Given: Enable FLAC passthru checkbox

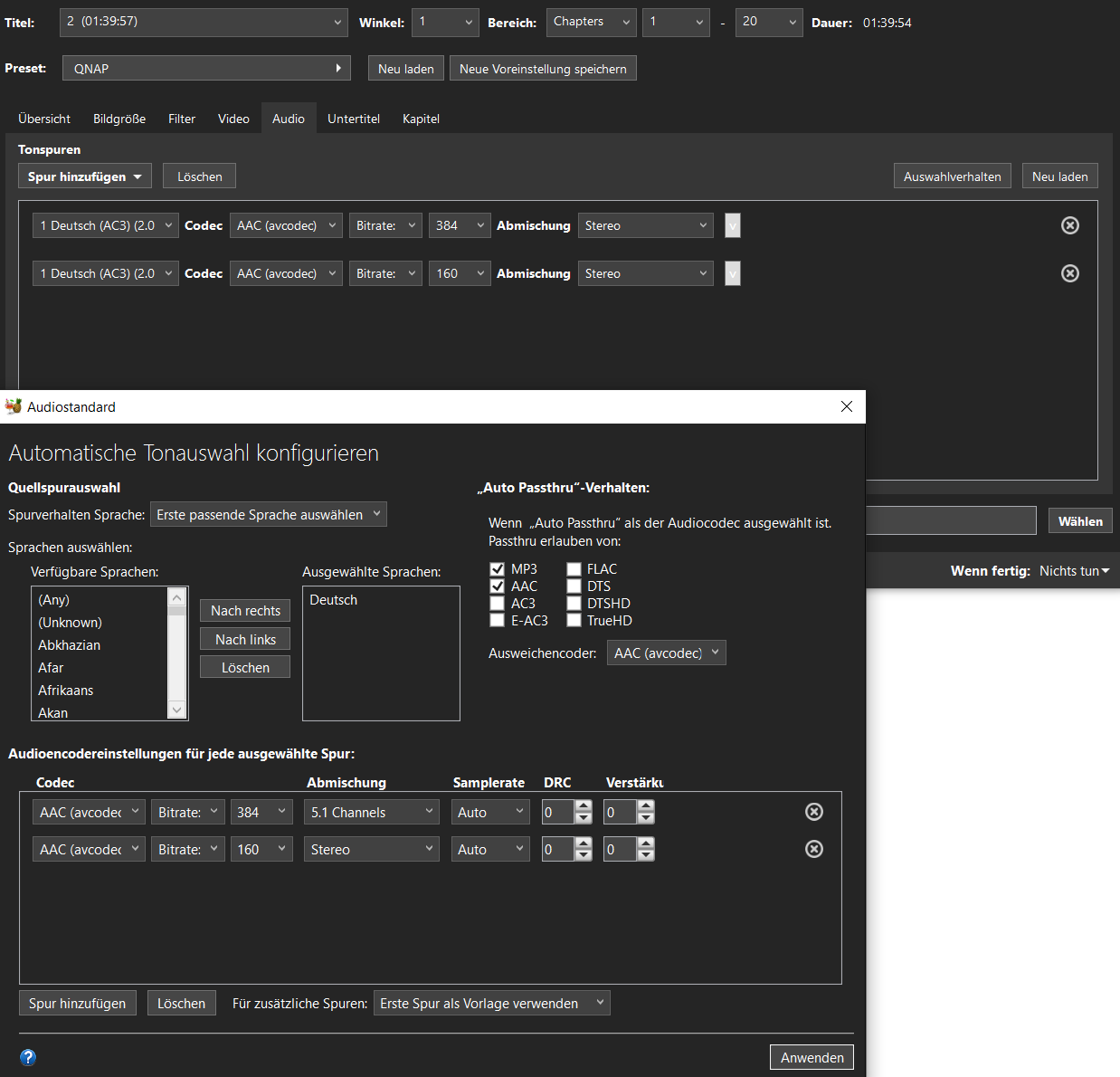Looking at the screenshot, I should pyautogui.click(x=574, y=569).
